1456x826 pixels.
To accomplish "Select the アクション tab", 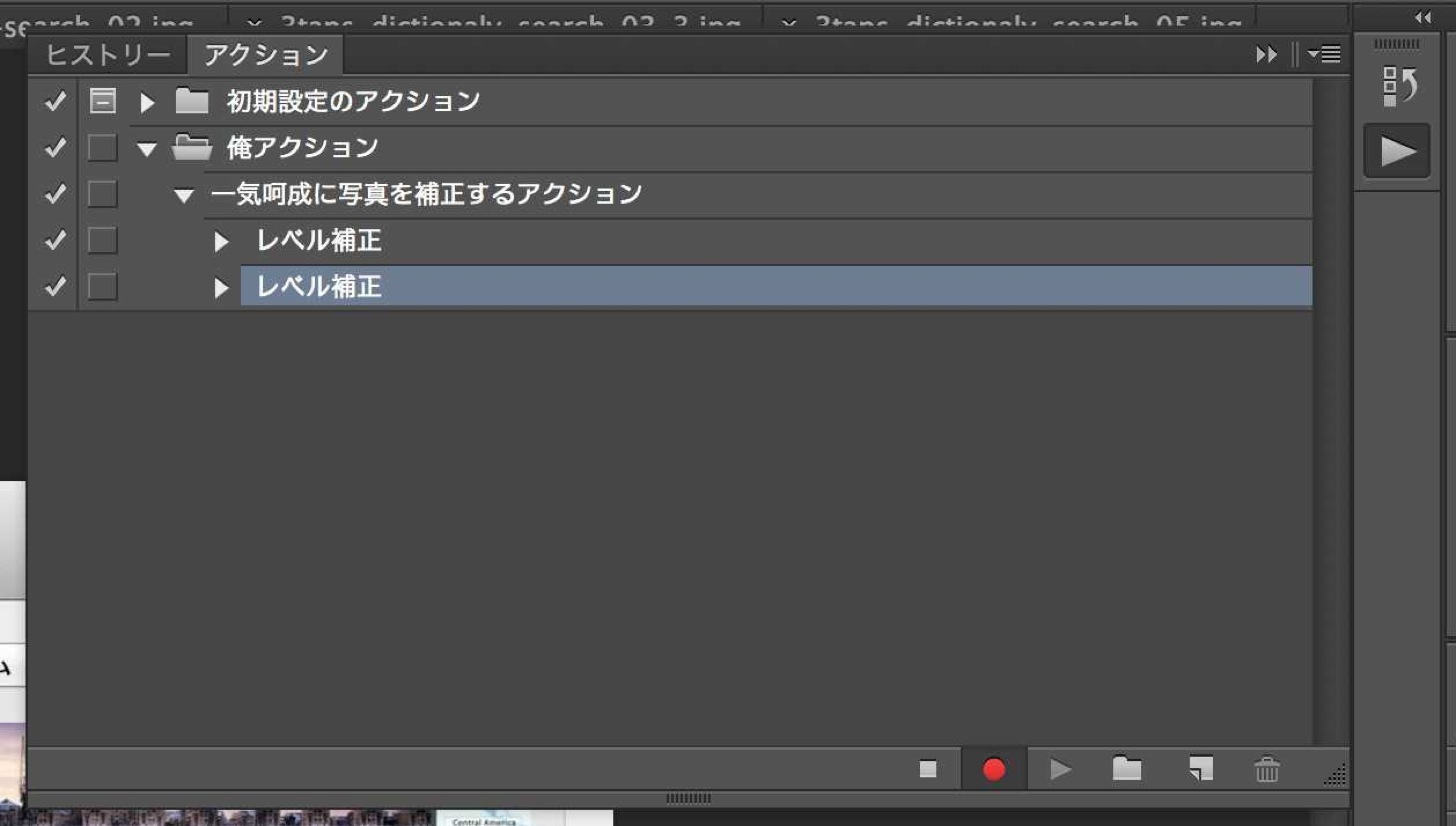I will click(x=265, y=55).
